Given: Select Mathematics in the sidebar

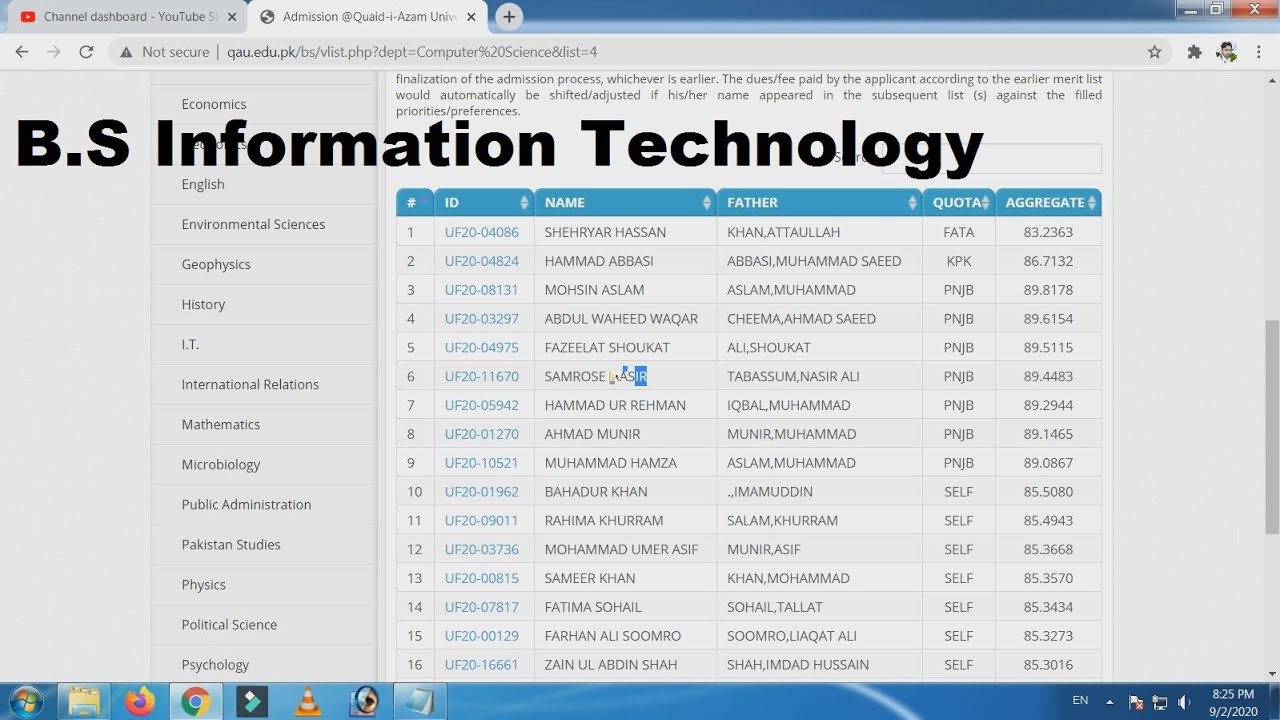Looking at the screenshot, I should (x=221, y=424).
